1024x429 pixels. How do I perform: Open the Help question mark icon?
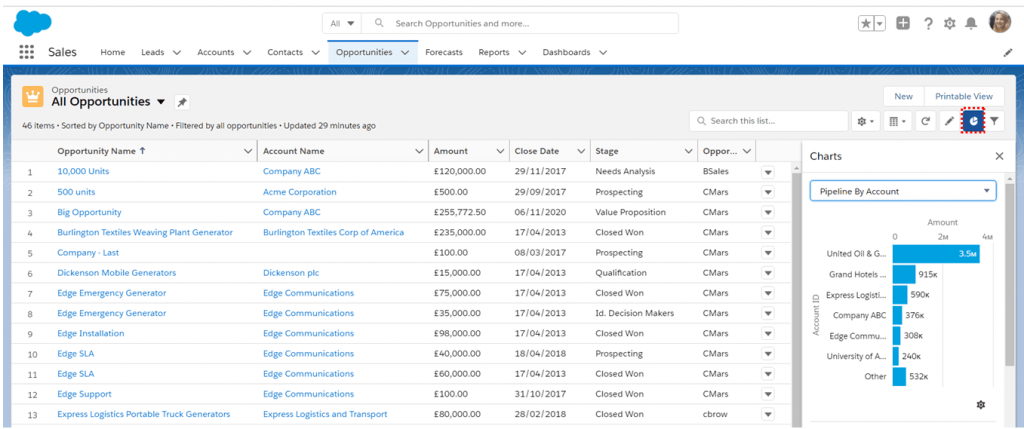[x=928, y=24]
